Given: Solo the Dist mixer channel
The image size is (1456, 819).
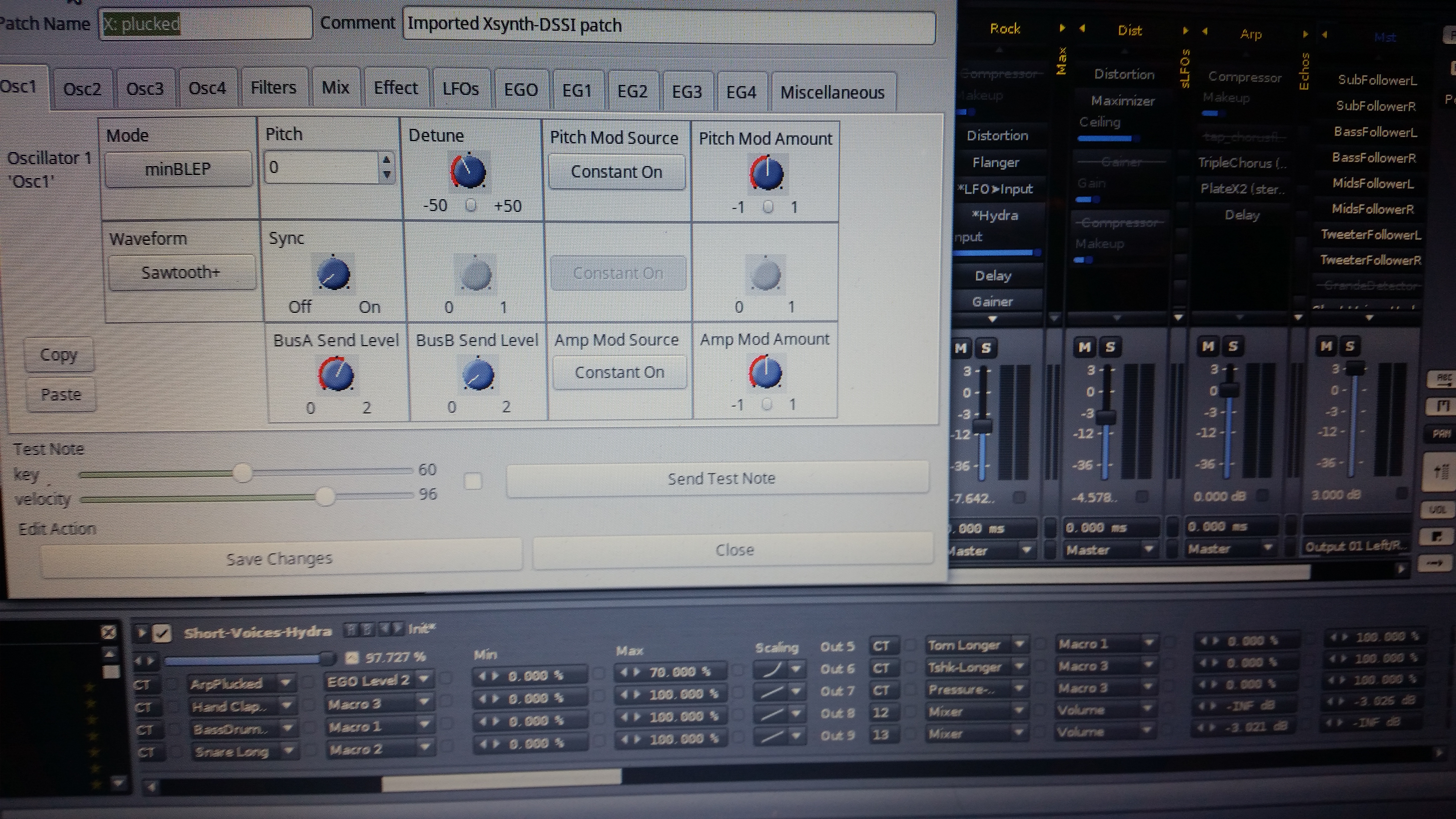Looking at the screenshot, I should pos(1110,347).
